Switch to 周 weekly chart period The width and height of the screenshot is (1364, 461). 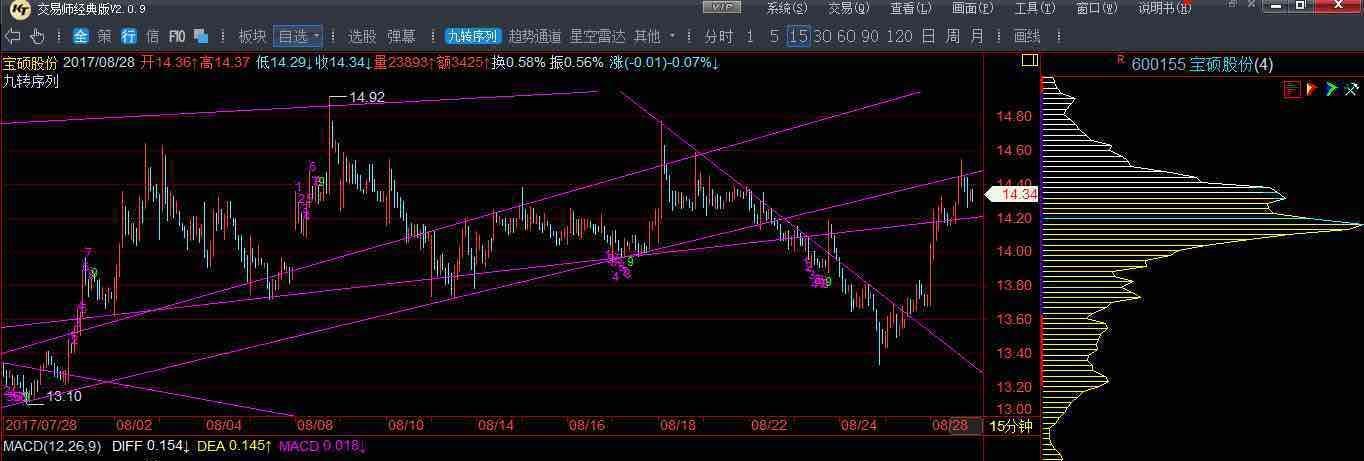click(953, 36)
